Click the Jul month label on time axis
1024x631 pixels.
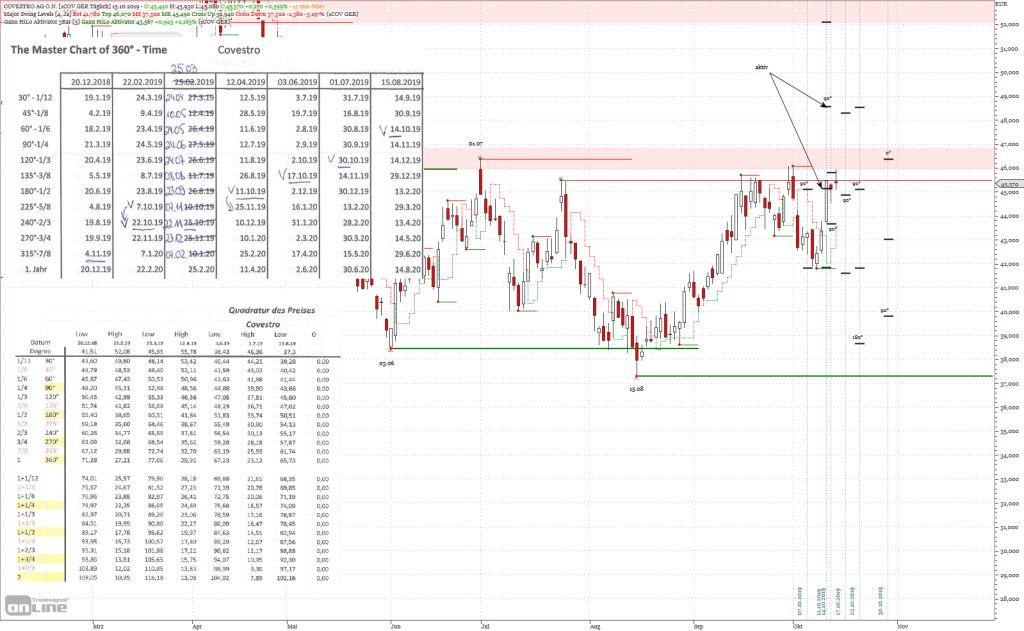click(x=485, y=626)
